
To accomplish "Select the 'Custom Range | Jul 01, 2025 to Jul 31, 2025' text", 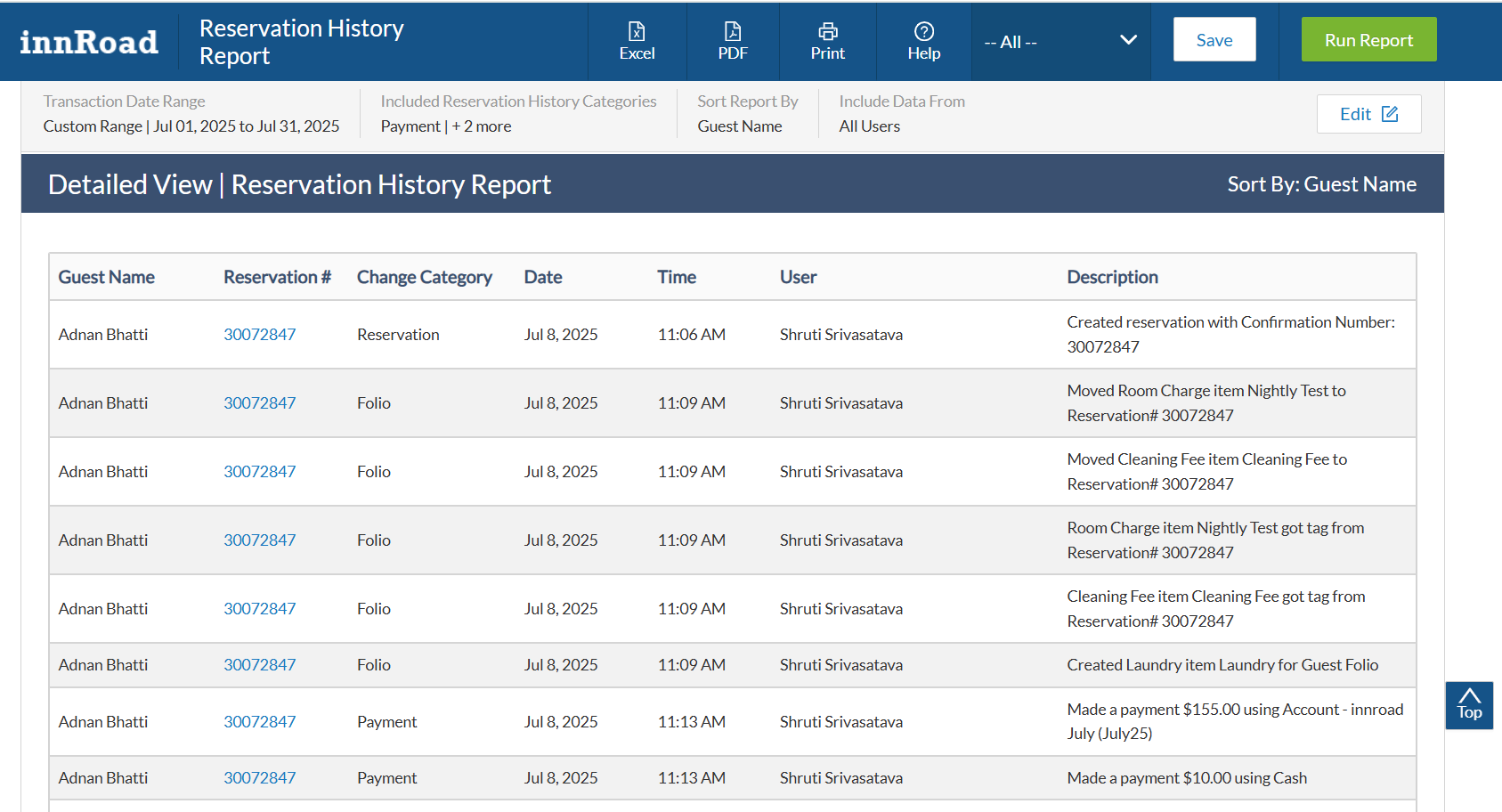I will pos(191,126).
